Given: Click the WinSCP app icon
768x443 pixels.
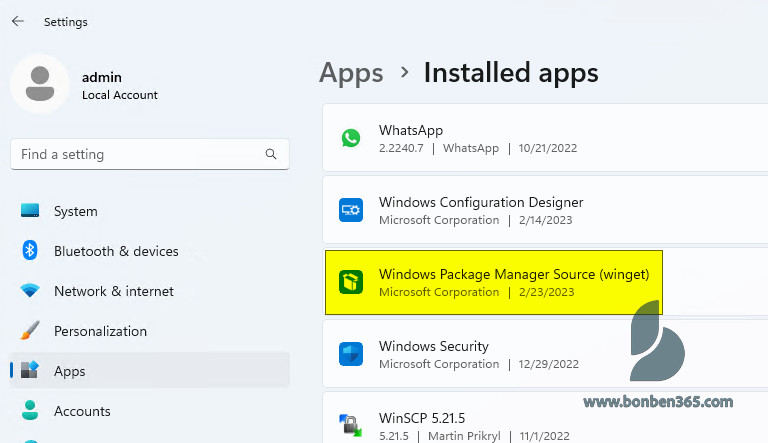Looking at the screenshot, I should point(351,425).
